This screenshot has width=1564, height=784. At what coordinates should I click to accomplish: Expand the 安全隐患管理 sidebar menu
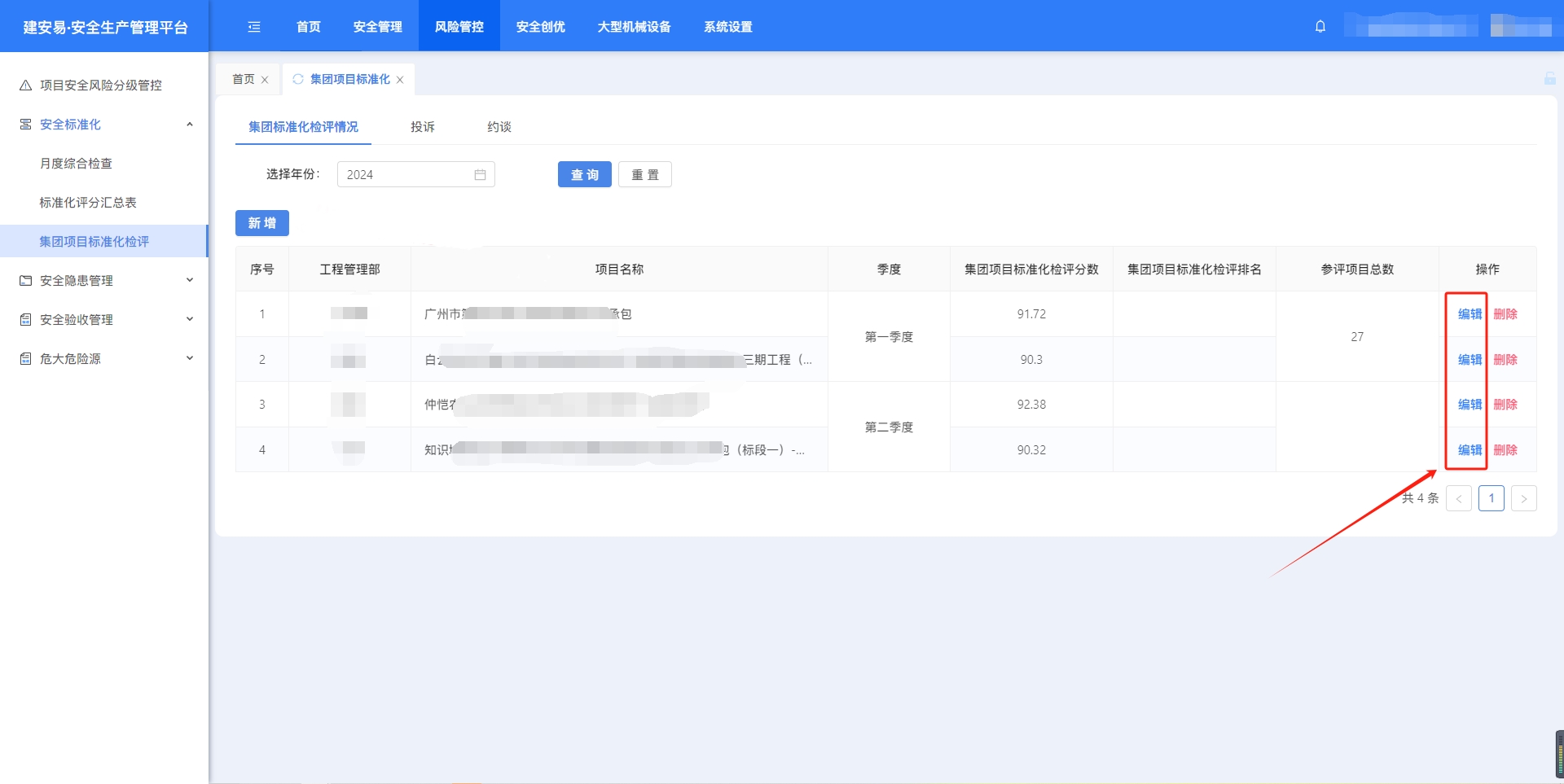[190, 281]
